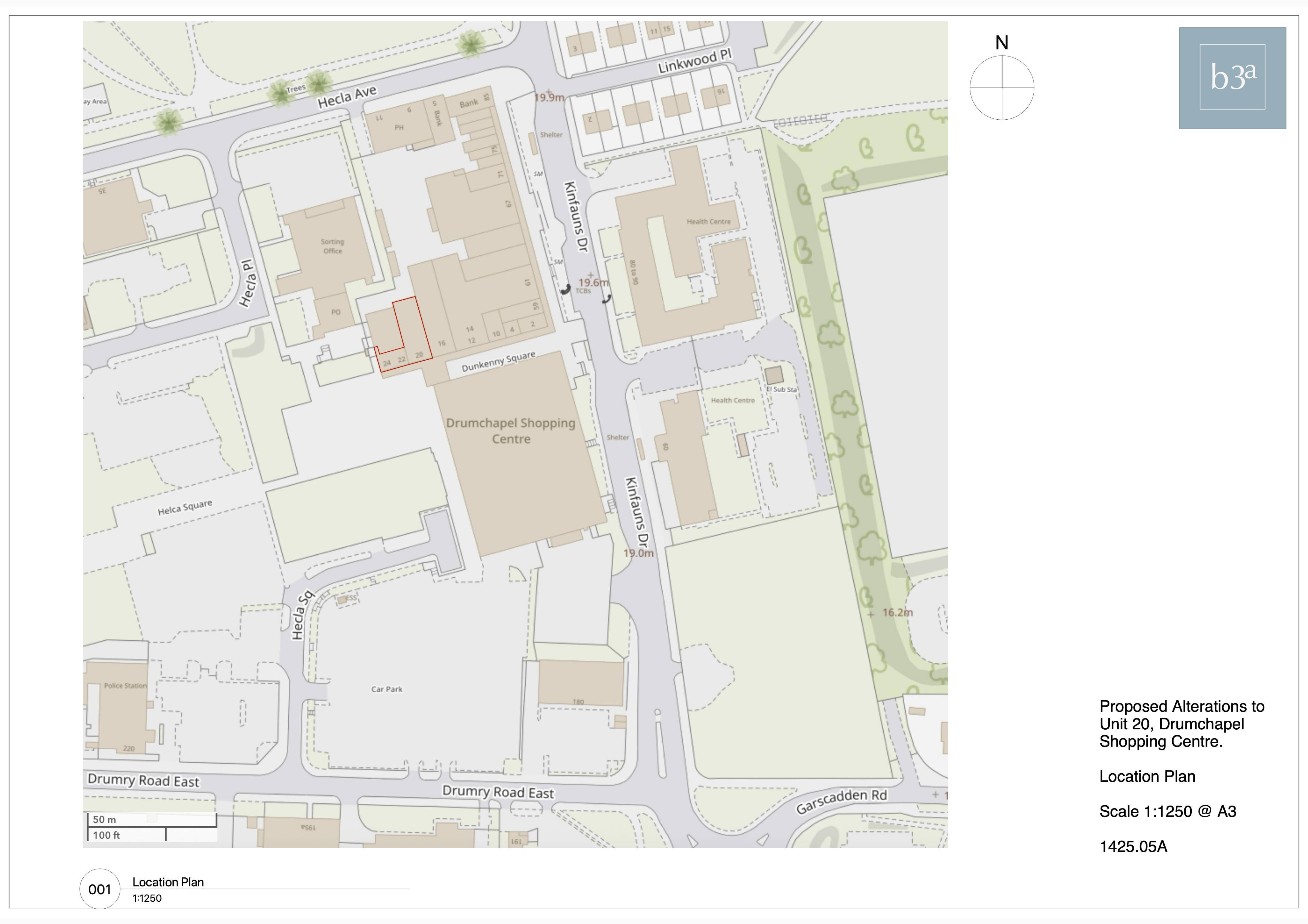Click the 'Car Park' label
Screen dimensions: 1308x924
tap(387, 689)
